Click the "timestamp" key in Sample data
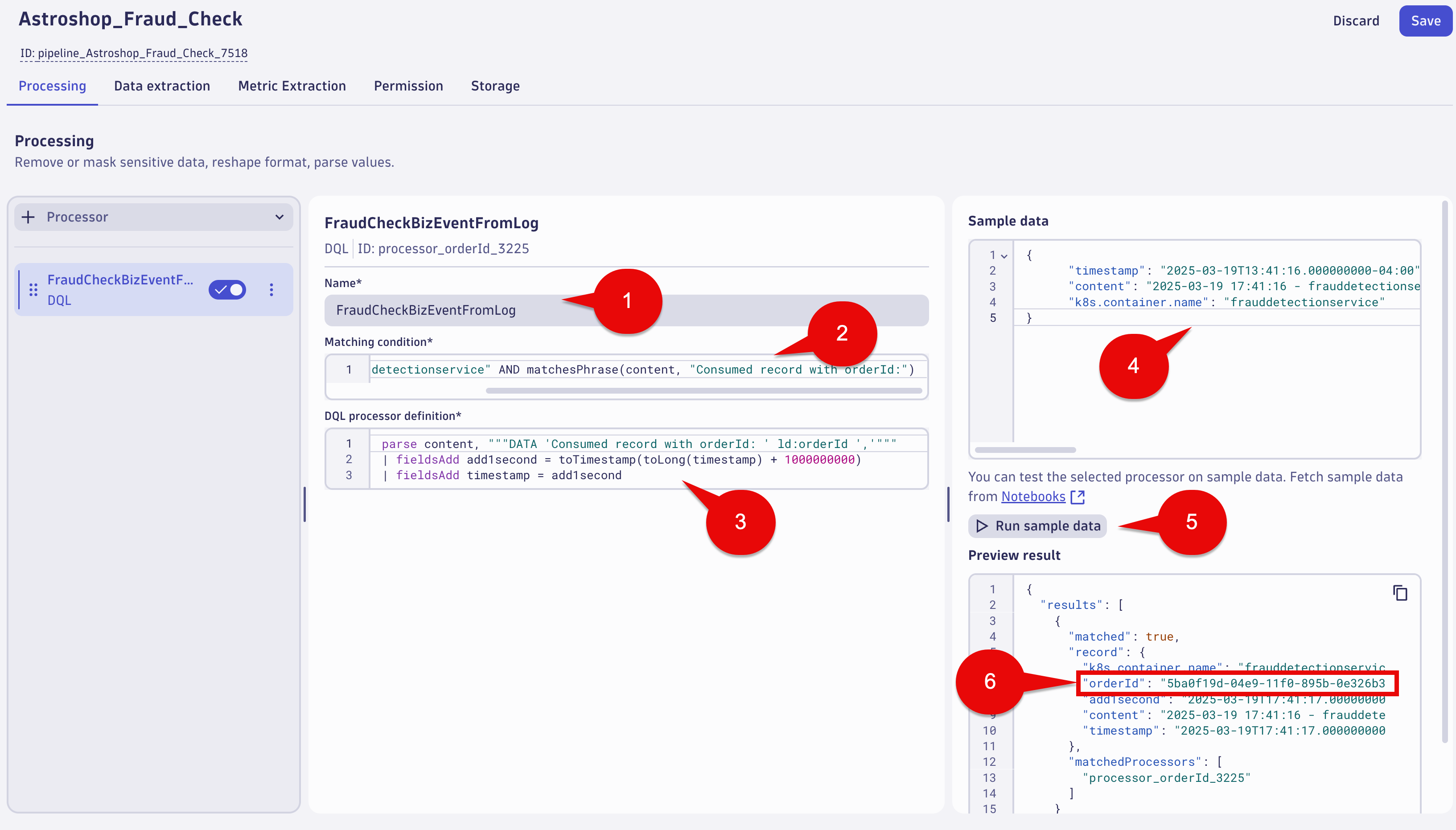Viewport: 1456px width, 830px height. (1106, 271)
